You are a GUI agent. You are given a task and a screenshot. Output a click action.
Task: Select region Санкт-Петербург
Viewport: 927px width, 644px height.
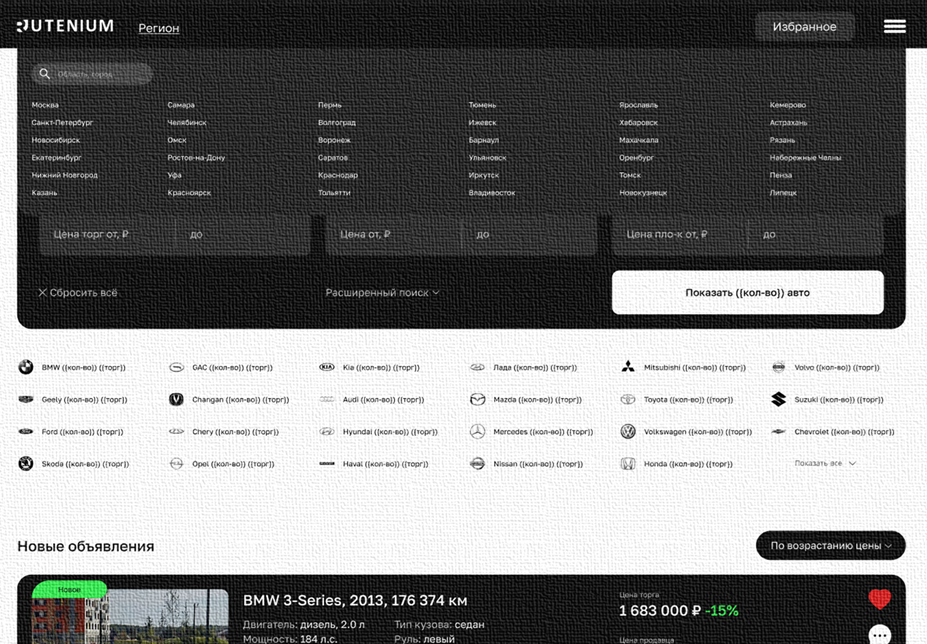point(62,122)
